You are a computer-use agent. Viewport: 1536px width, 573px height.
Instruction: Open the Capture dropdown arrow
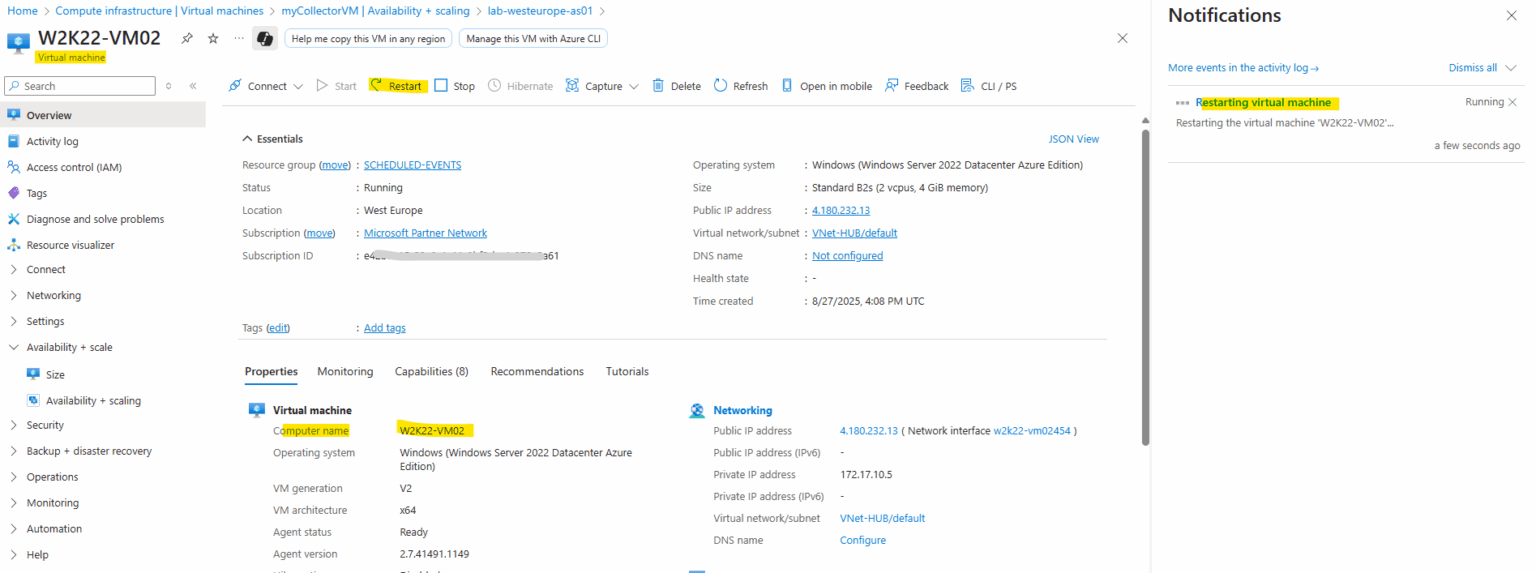pos(634,86)
